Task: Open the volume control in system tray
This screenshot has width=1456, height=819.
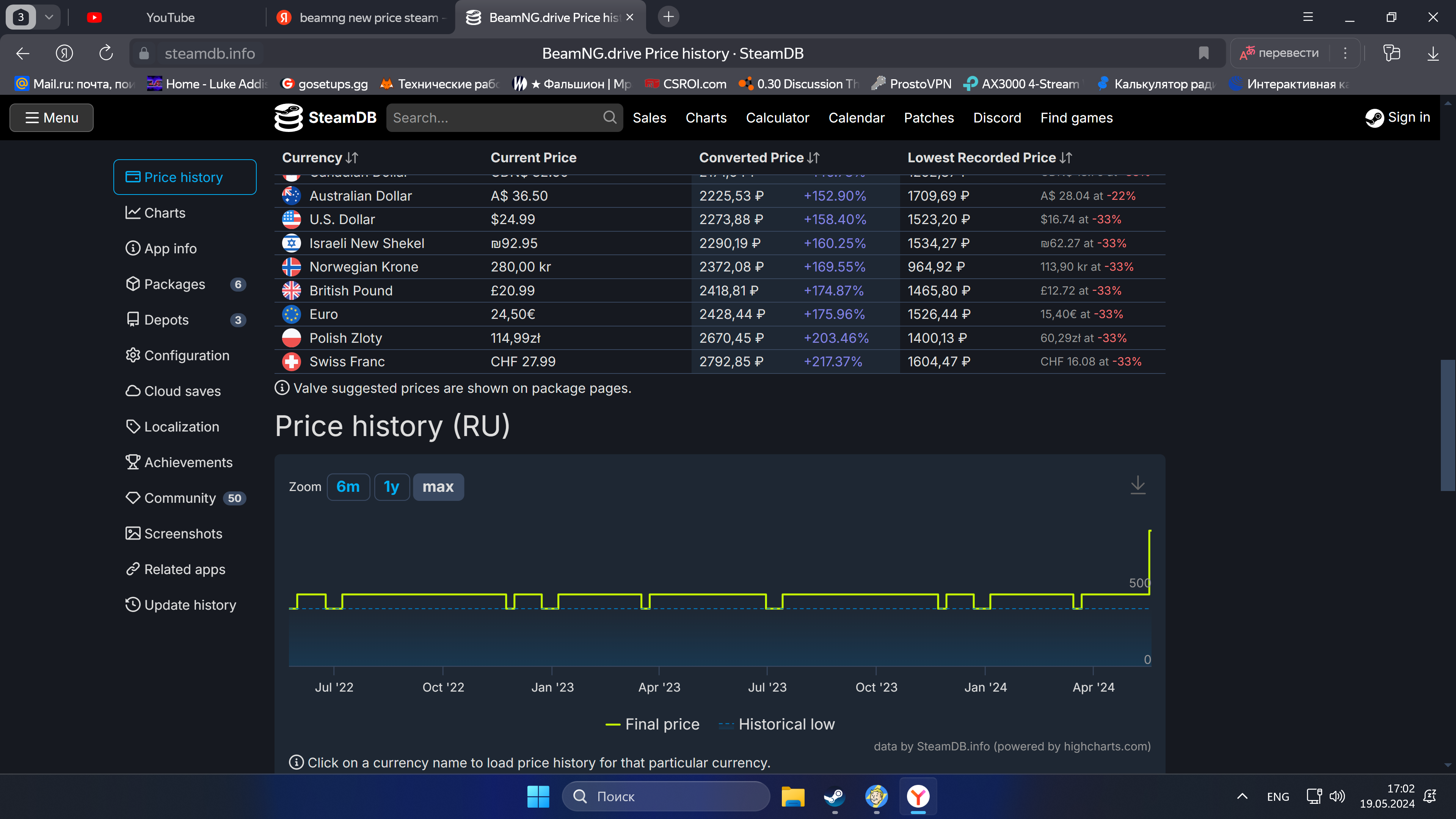Action: [1337, 796]
